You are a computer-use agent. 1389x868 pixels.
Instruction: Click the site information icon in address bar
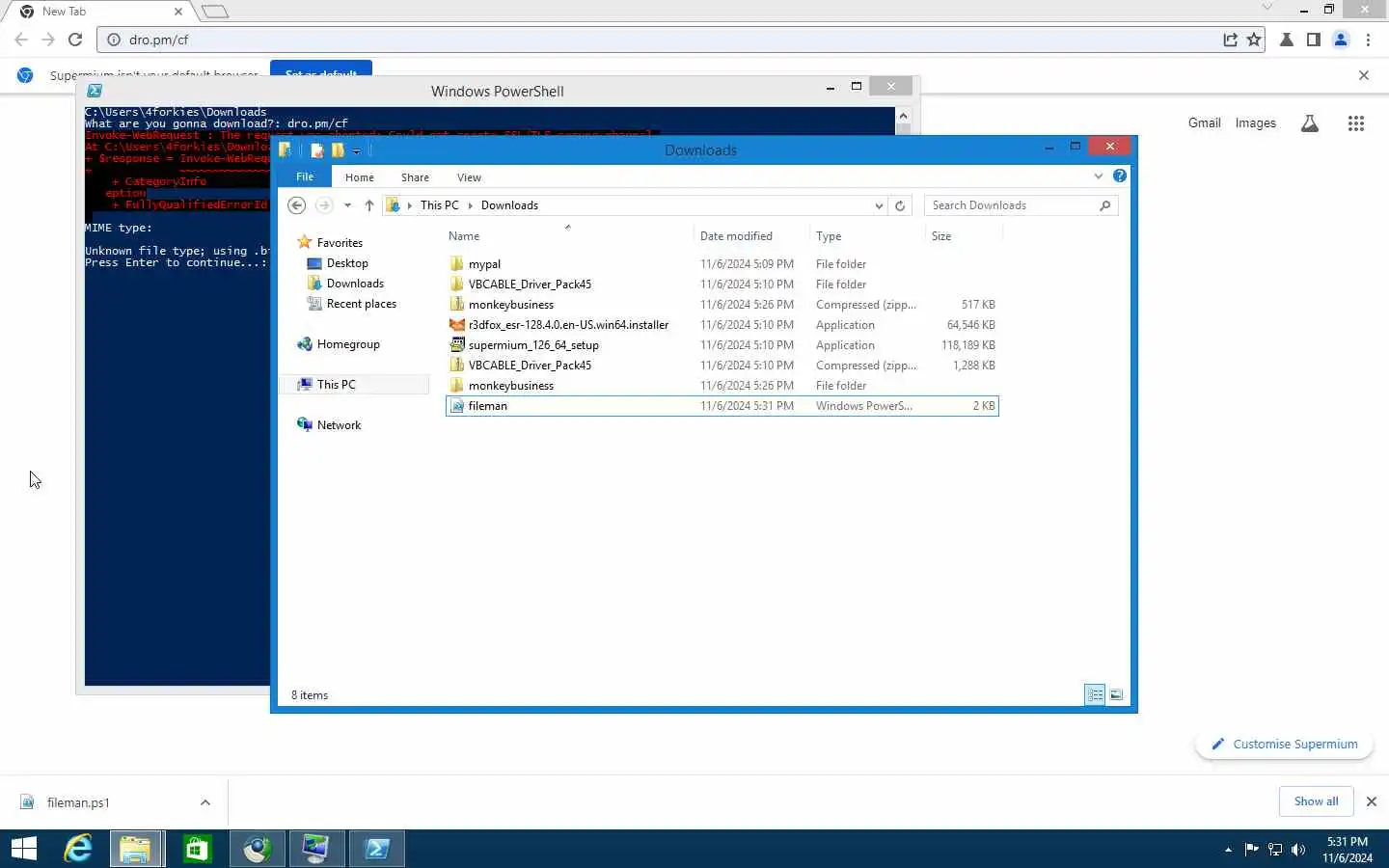click(113, 40)
